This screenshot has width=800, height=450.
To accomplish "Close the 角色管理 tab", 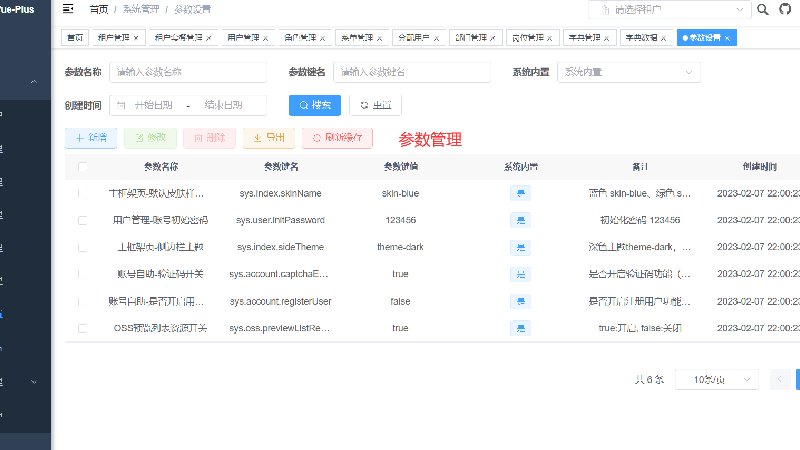I will coord(322,38).
